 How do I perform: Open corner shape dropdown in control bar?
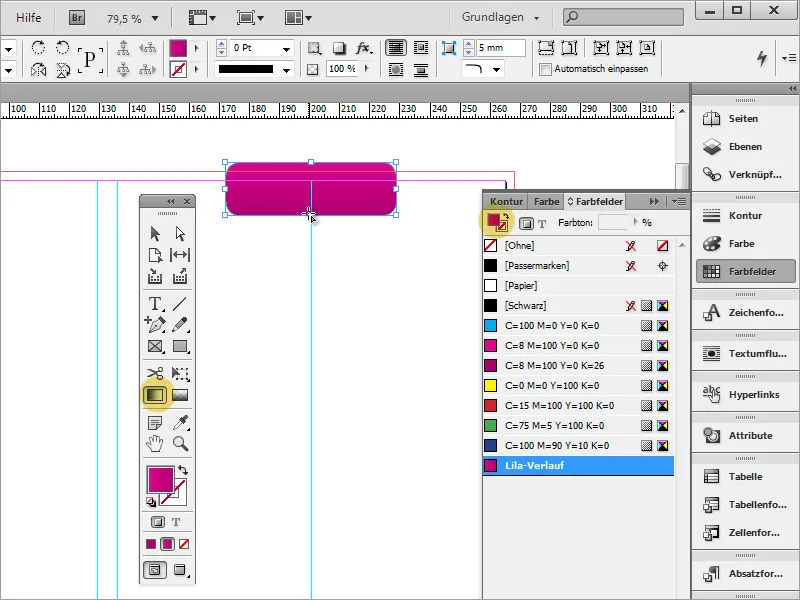click(496, 69)
